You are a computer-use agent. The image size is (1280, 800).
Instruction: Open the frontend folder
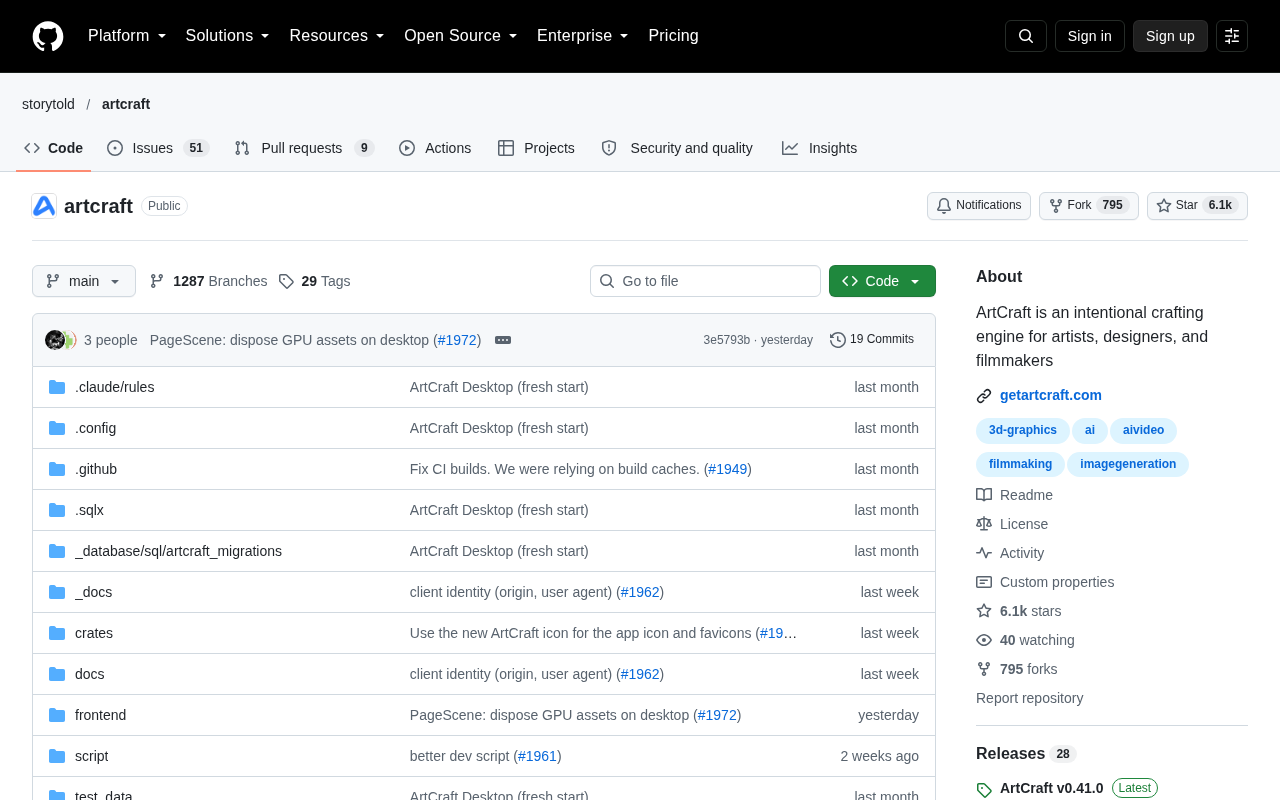tap(100, 715)
